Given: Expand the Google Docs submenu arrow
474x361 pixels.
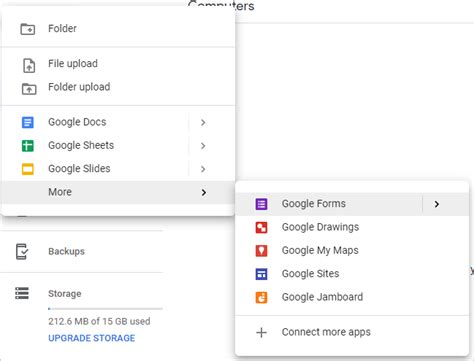Looking at the screenshot, I should 203,122.
